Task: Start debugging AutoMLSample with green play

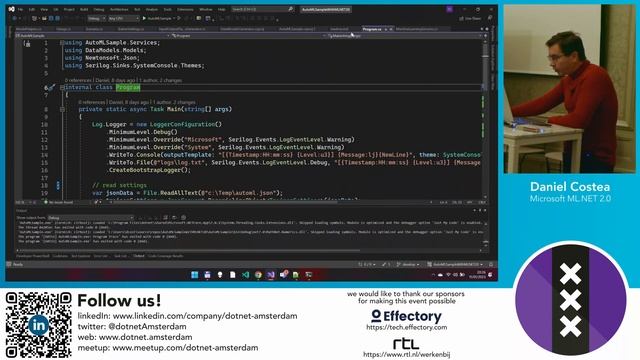Action: click(x=157, y=18)
